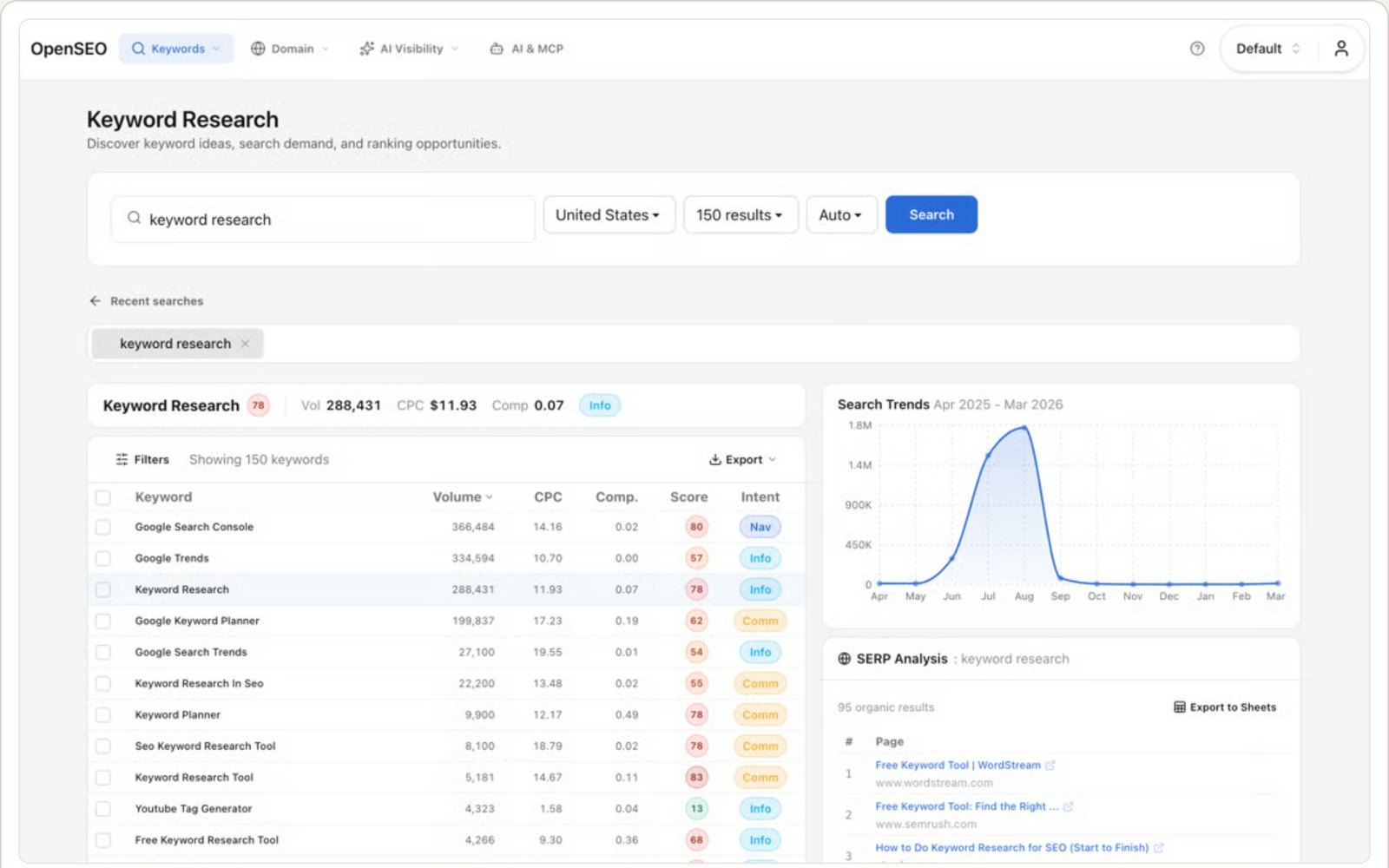This screenshot has height=868, width=1389.
Task: Open the Domain nav menu
Action: [x=290, y=49]
